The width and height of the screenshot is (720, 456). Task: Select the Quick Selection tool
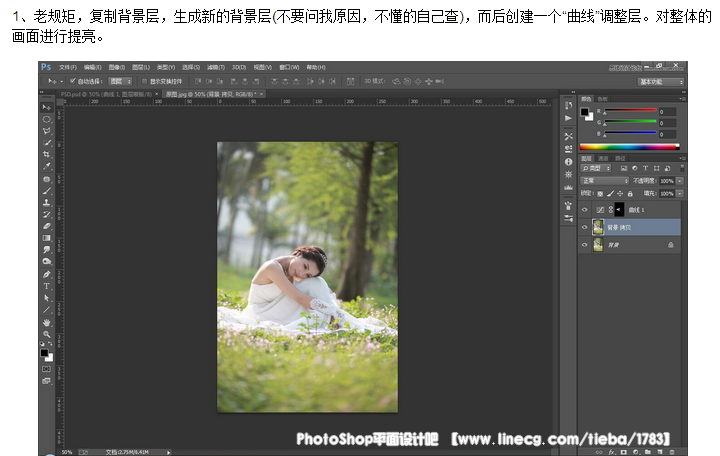click(46, 143)
